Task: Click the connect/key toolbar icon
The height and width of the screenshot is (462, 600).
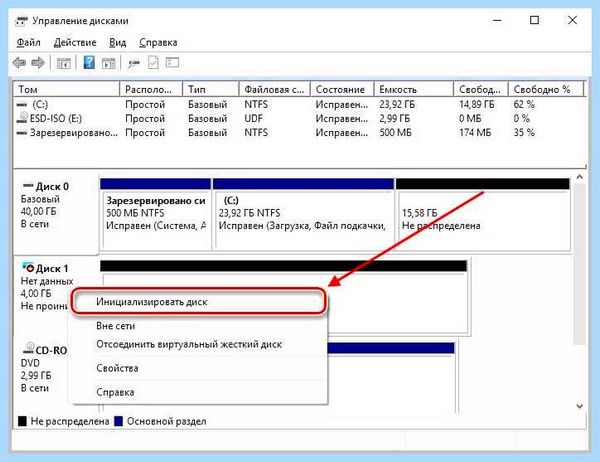Action: [x=133, y=63]
